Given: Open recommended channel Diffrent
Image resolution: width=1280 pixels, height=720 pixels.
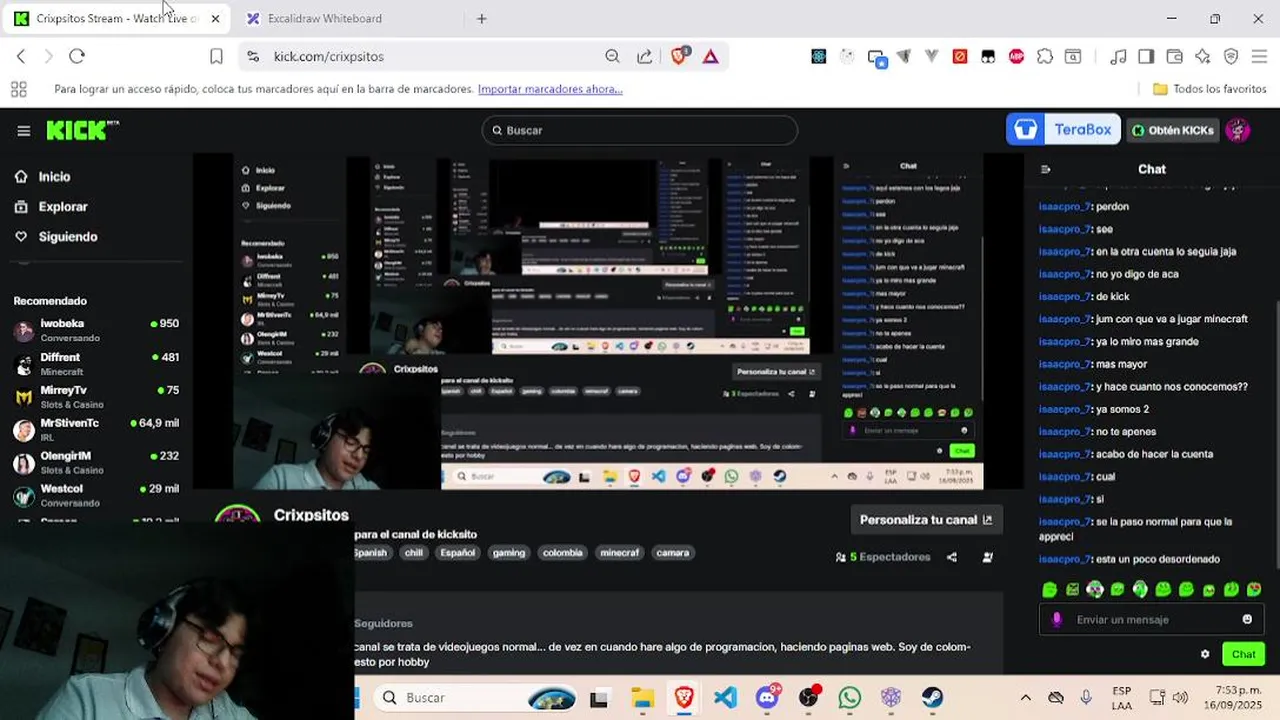Looking at the screenshot, I should [96, 363].
